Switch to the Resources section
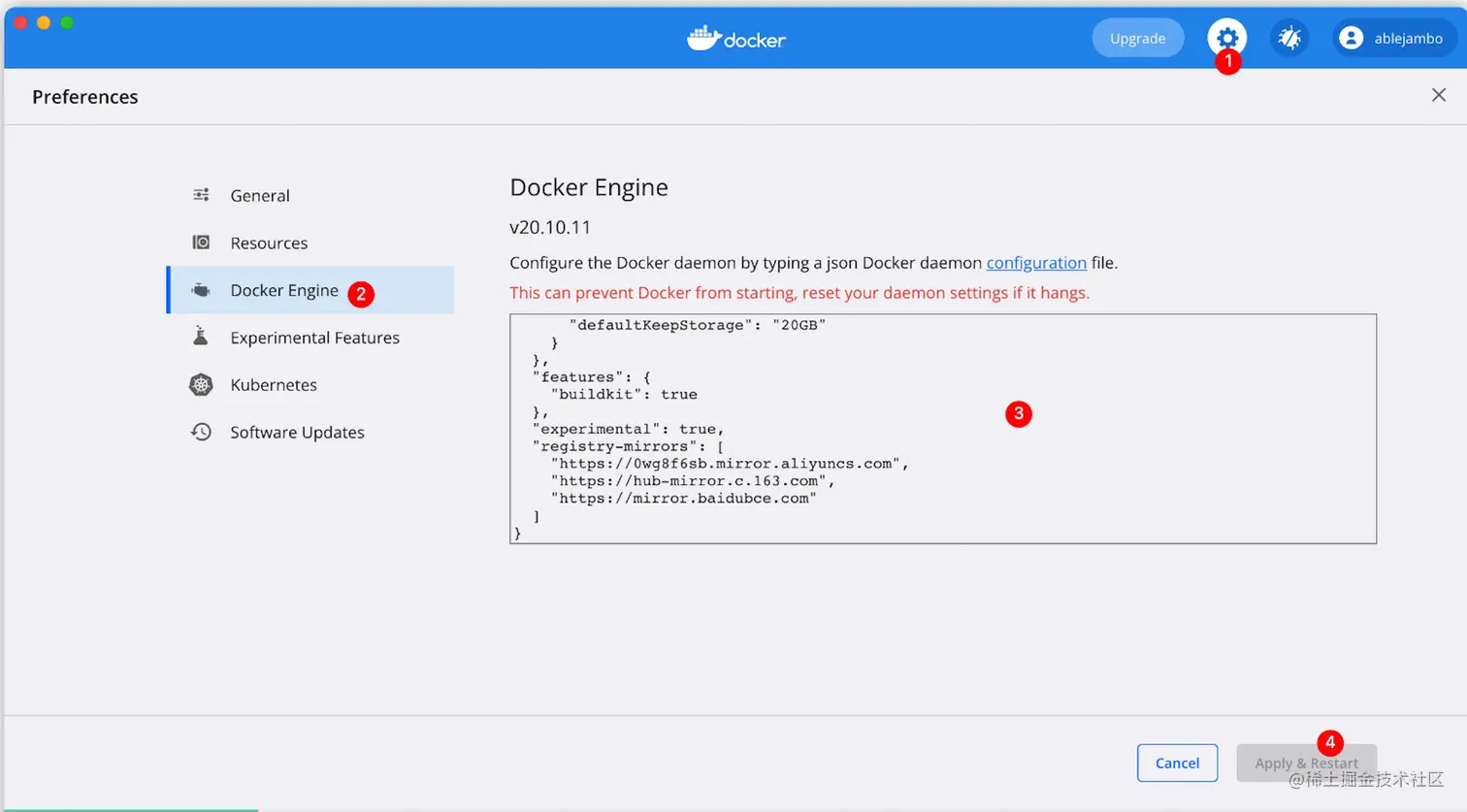Image resolution: width=1467 pixels, height=812 pixels. pos(310,243)
